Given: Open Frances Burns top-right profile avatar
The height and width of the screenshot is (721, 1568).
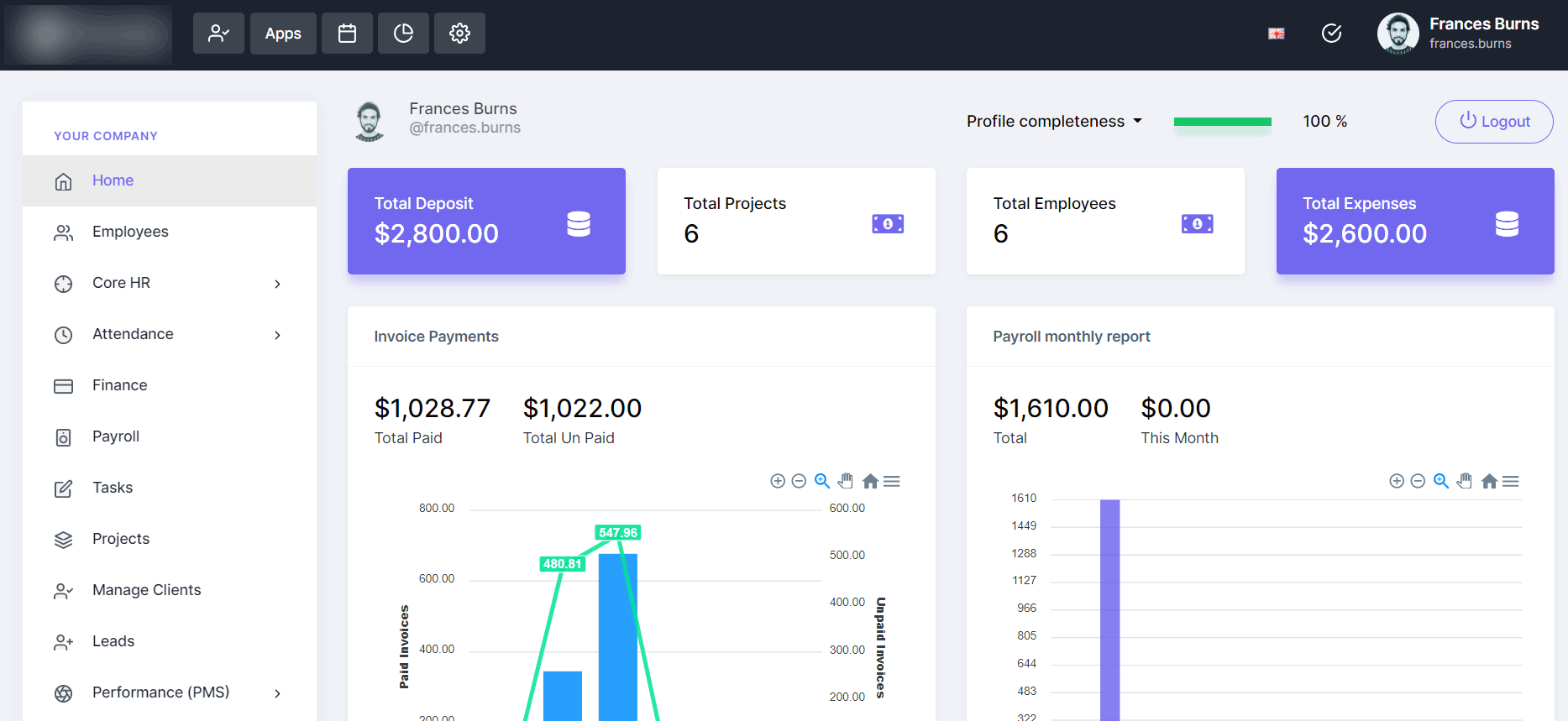Looking at the screenshot, I should (x=1398, y=34).
